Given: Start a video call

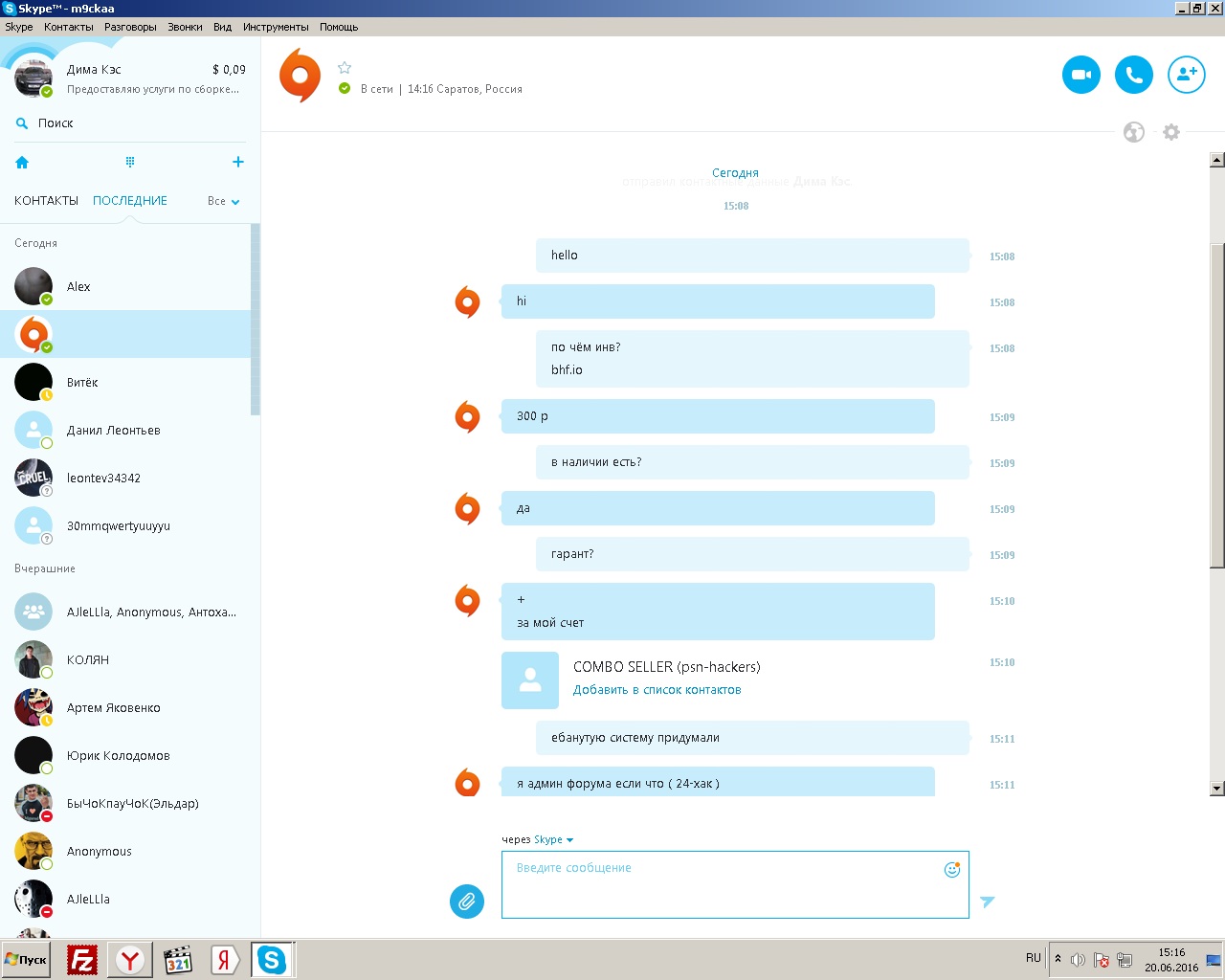Looking at the screenshot, I should [x=1081, y=75].
